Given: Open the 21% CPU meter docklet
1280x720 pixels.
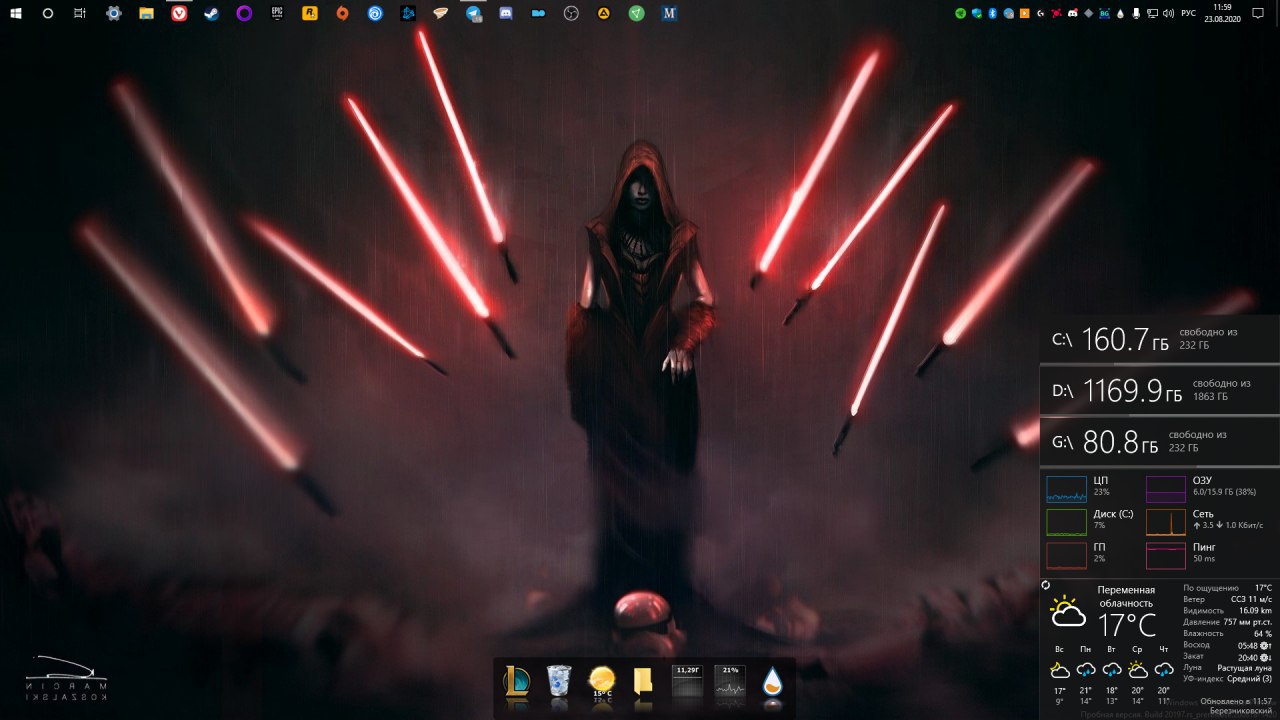Looking at the screenshot, I should [x=730, y=682].
